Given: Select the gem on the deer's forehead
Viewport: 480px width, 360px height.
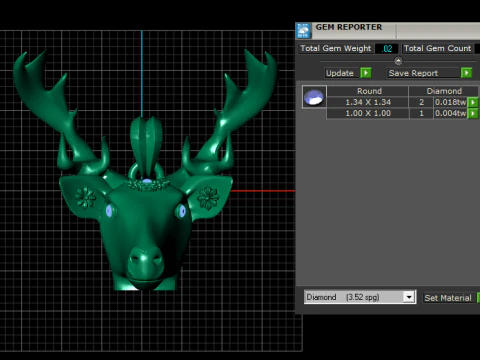Looking at the screenshot, I should click(x=147, y=182).
